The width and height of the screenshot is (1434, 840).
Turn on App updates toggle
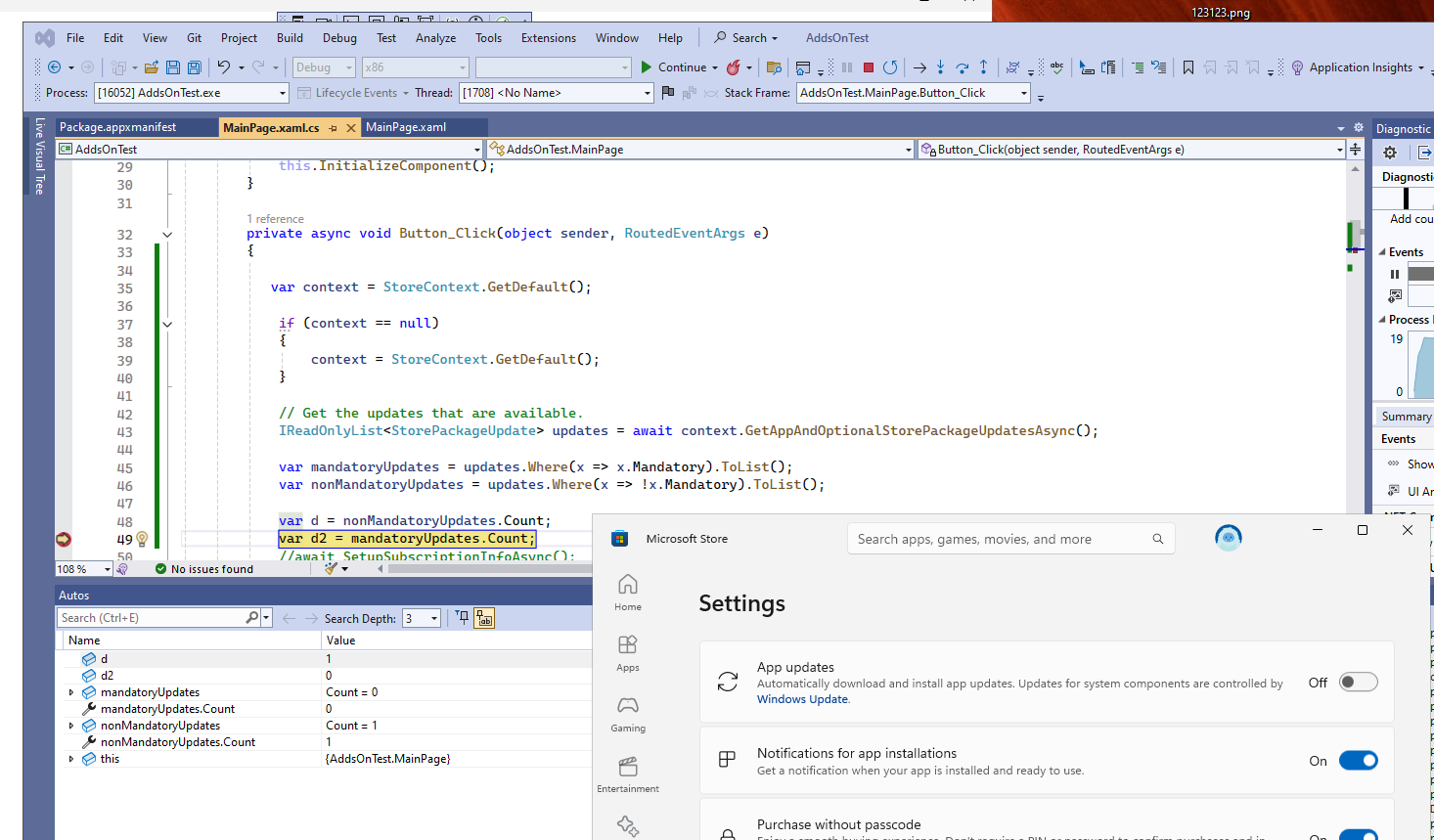[1359, 682]
